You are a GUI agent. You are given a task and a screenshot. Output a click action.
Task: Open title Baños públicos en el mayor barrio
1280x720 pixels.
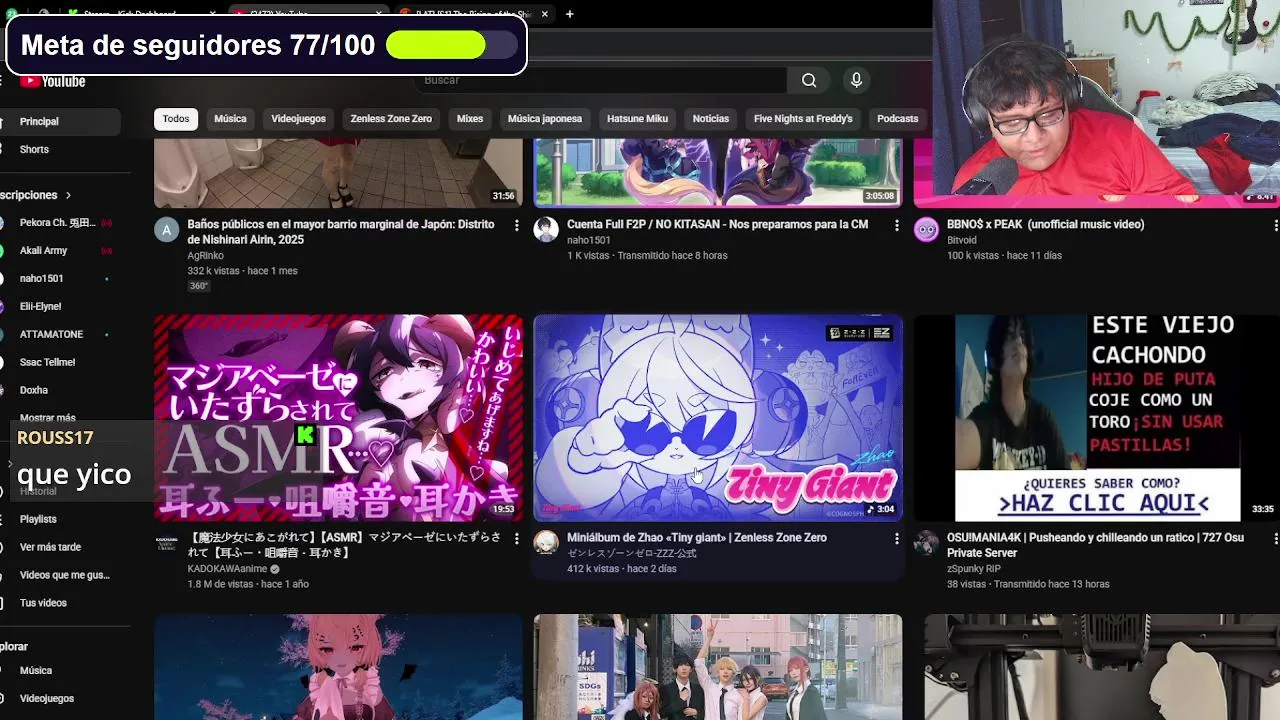point(341,232)
